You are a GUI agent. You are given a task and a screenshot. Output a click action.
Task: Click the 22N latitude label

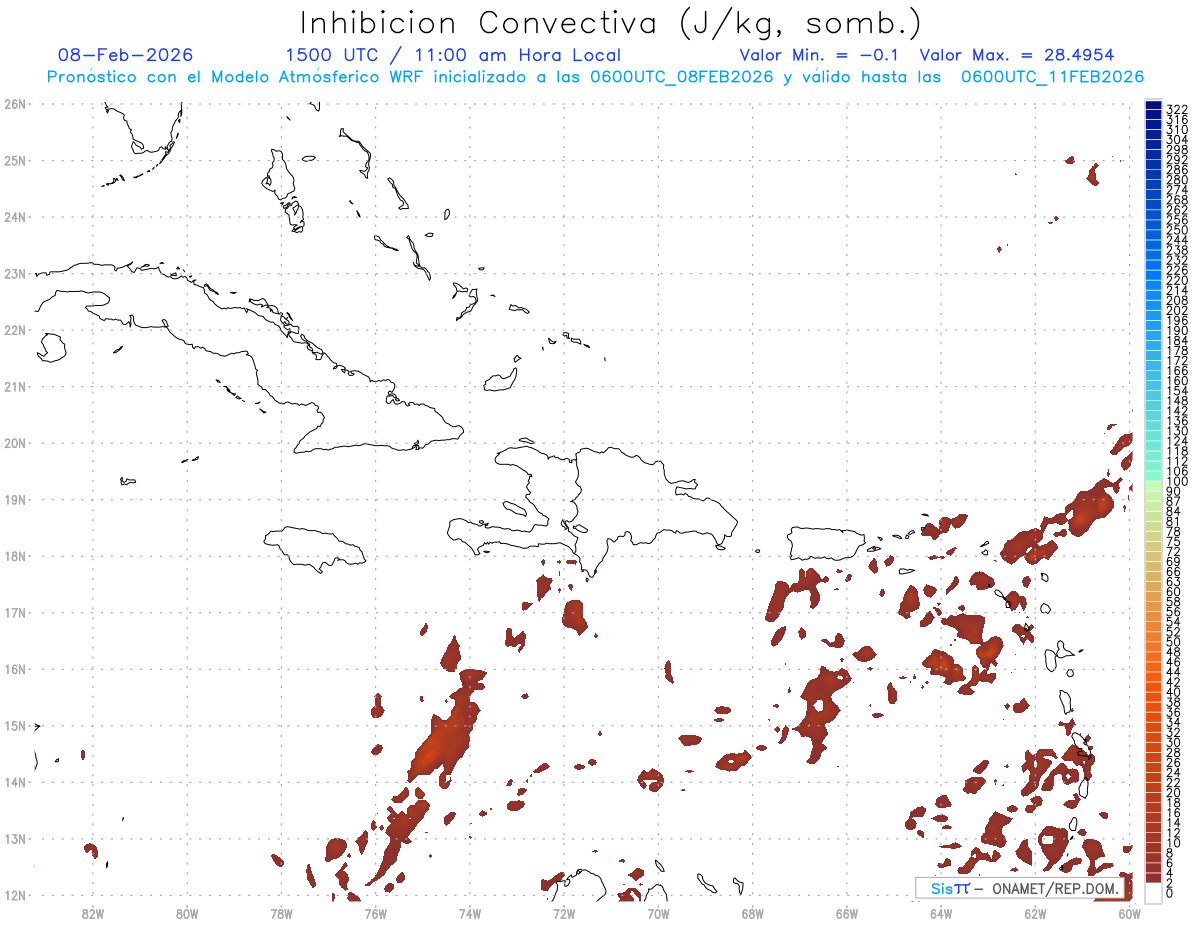(14, 330)
